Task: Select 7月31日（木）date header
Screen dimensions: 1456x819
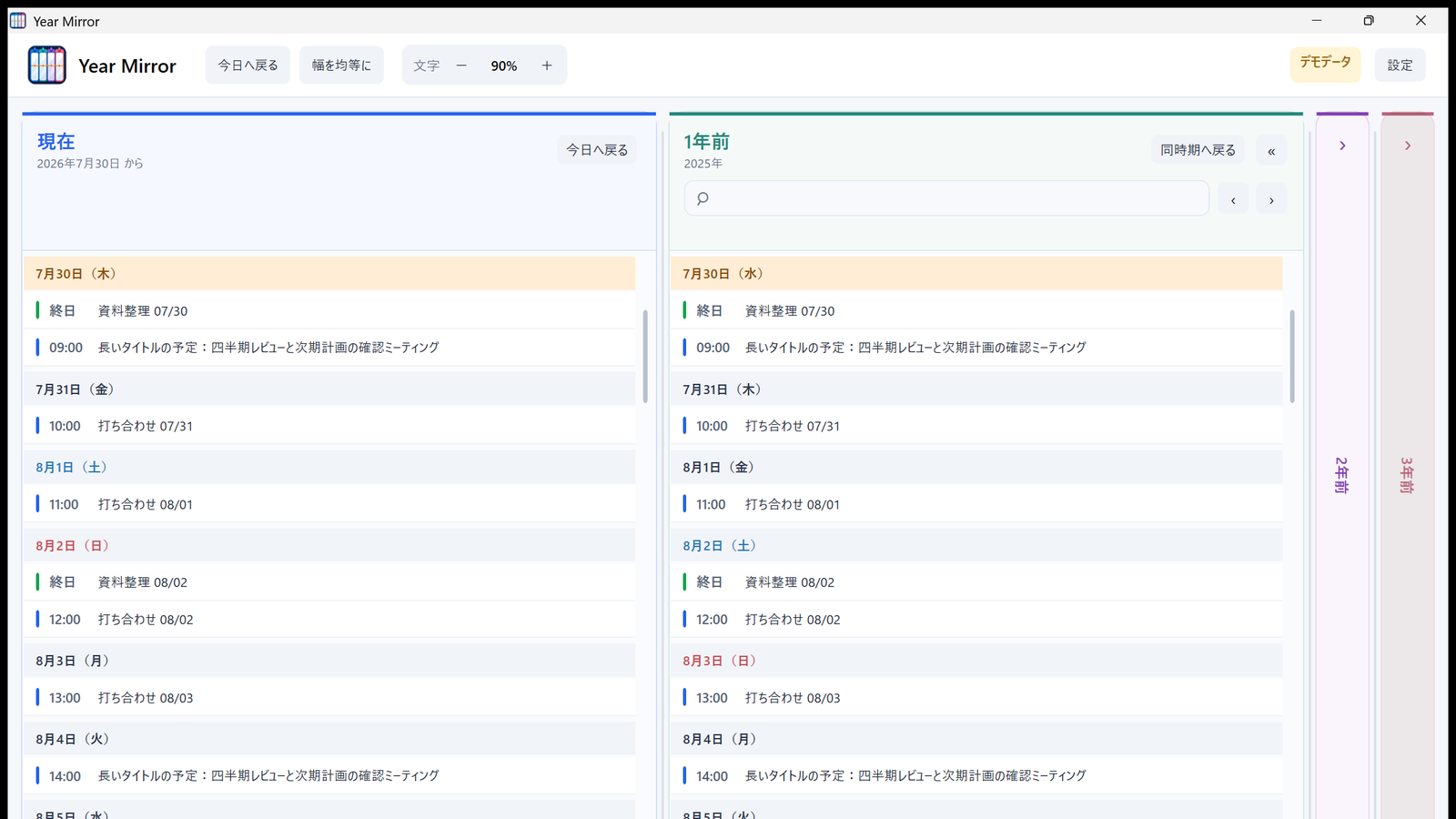Action: 976,389
